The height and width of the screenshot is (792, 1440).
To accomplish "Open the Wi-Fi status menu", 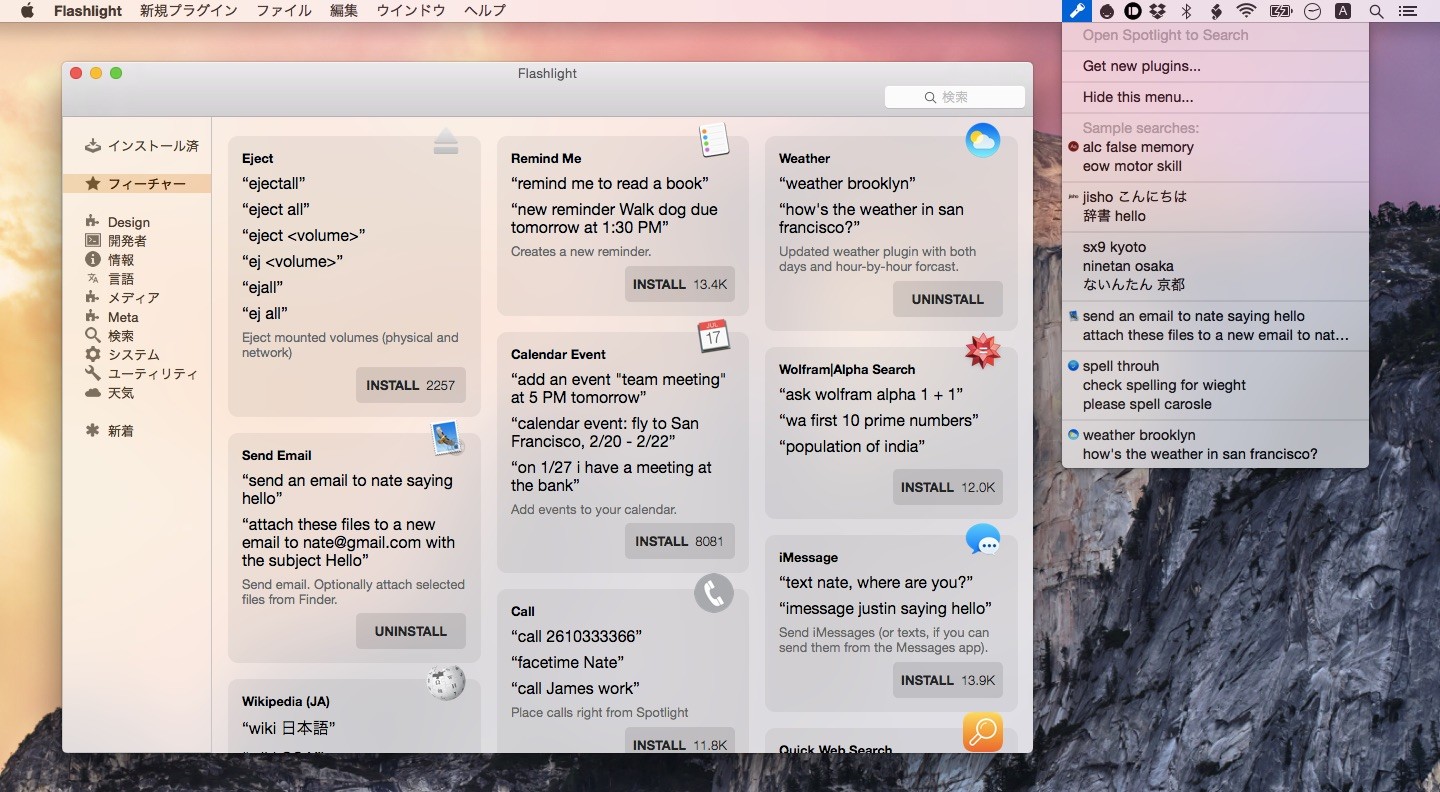I will pyautogui.click(x=1246, y=11).
